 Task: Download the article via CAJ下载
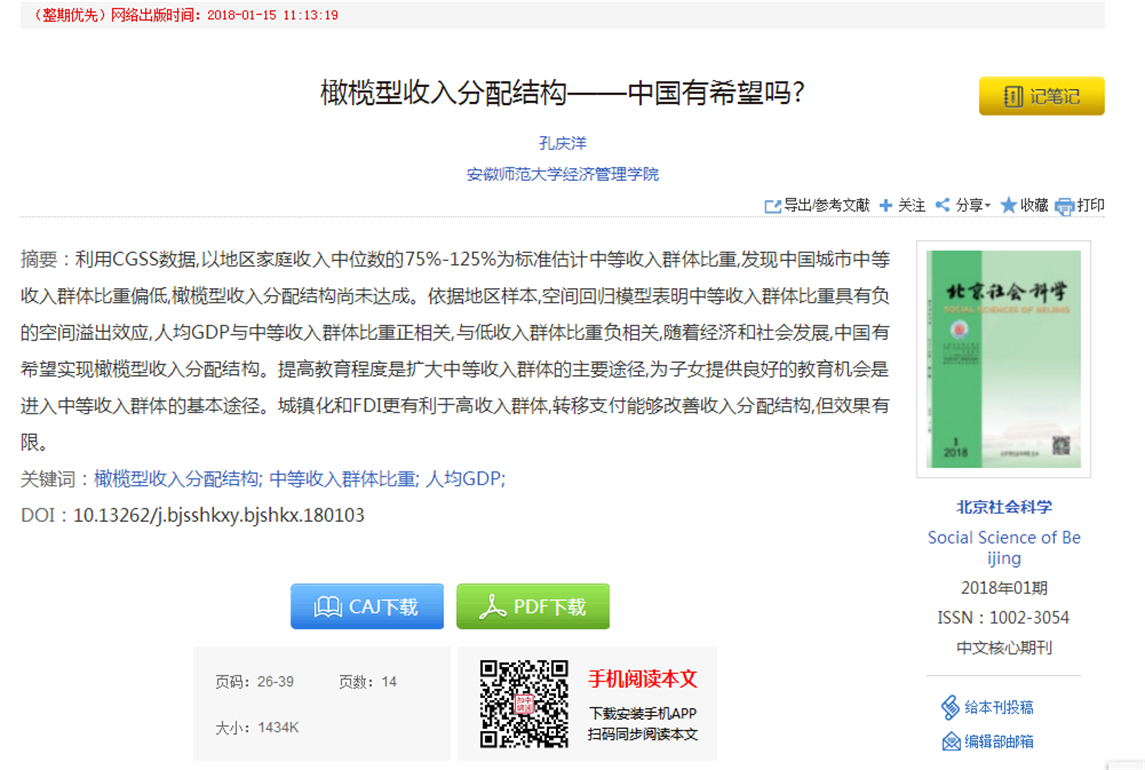click(367, 607)
